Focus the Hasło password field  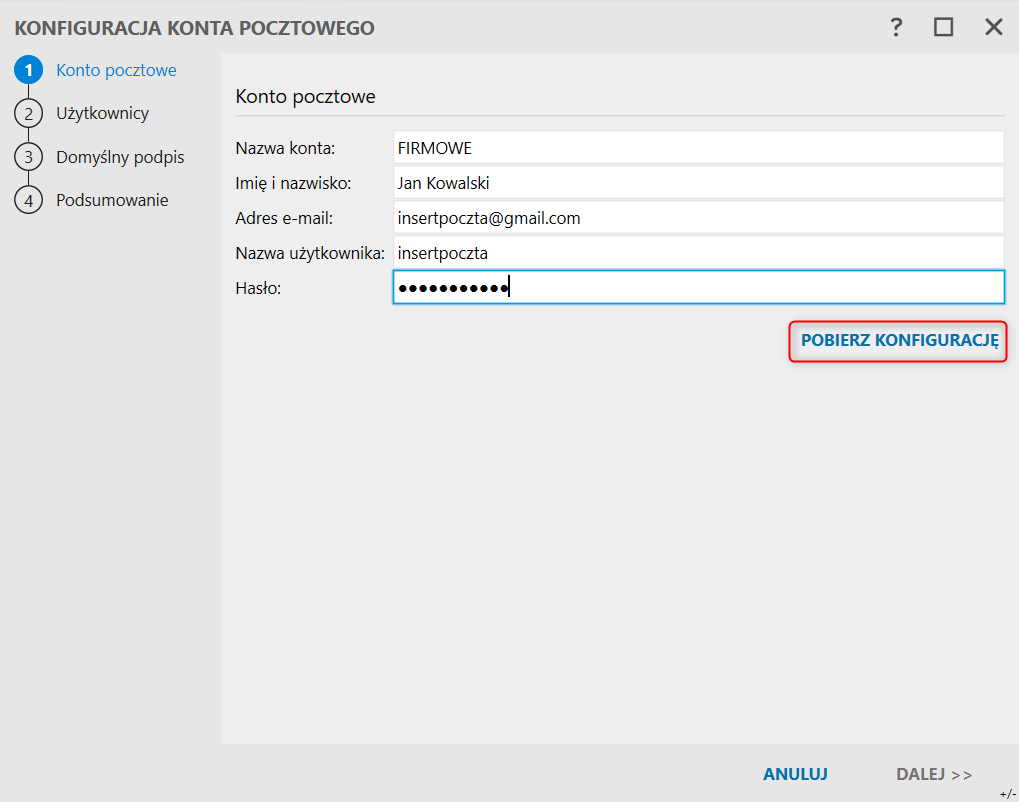[698, 288]
